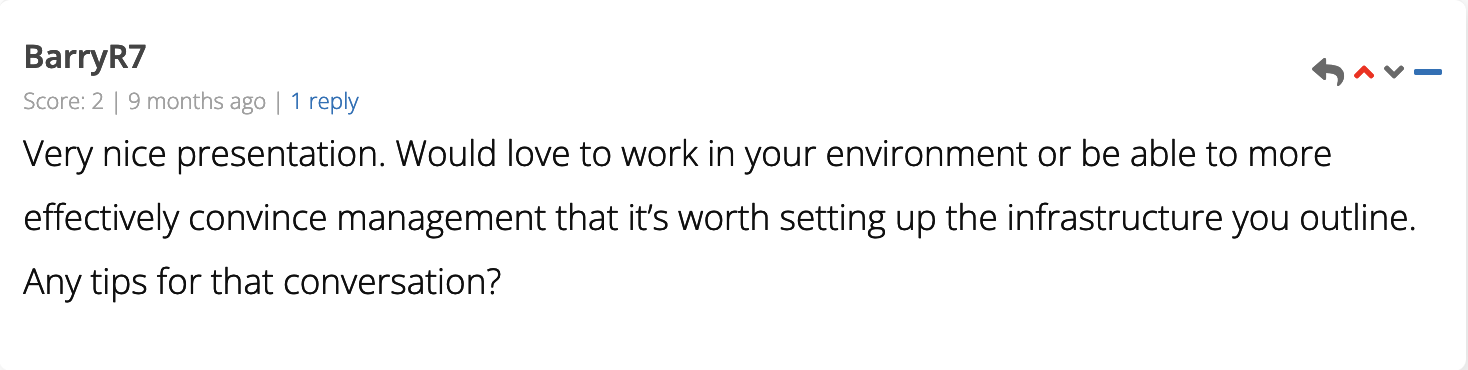The image size is (1468, 370).
Task: Click the curved reply arrow beside vote arrows
Action: [x=1328, y=72]
